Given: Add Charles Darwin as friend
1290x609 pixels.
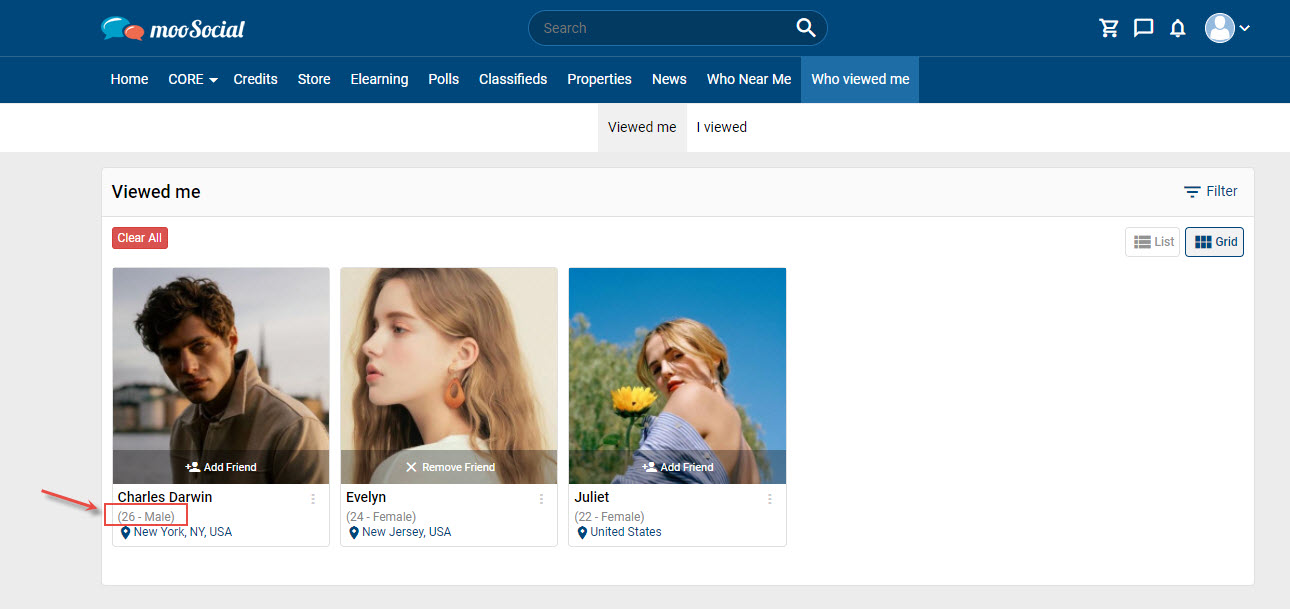Looking at the screenshot, I should [221, 467].
